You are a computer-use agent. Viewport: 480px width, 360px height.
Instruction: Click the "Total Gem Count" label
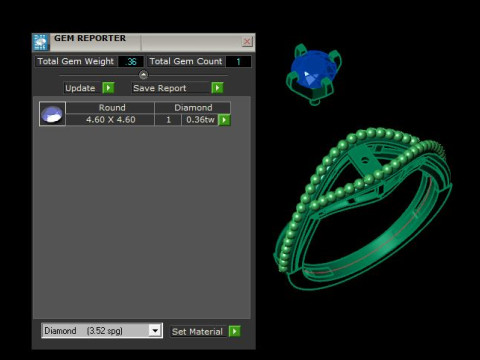coord(186,61)
